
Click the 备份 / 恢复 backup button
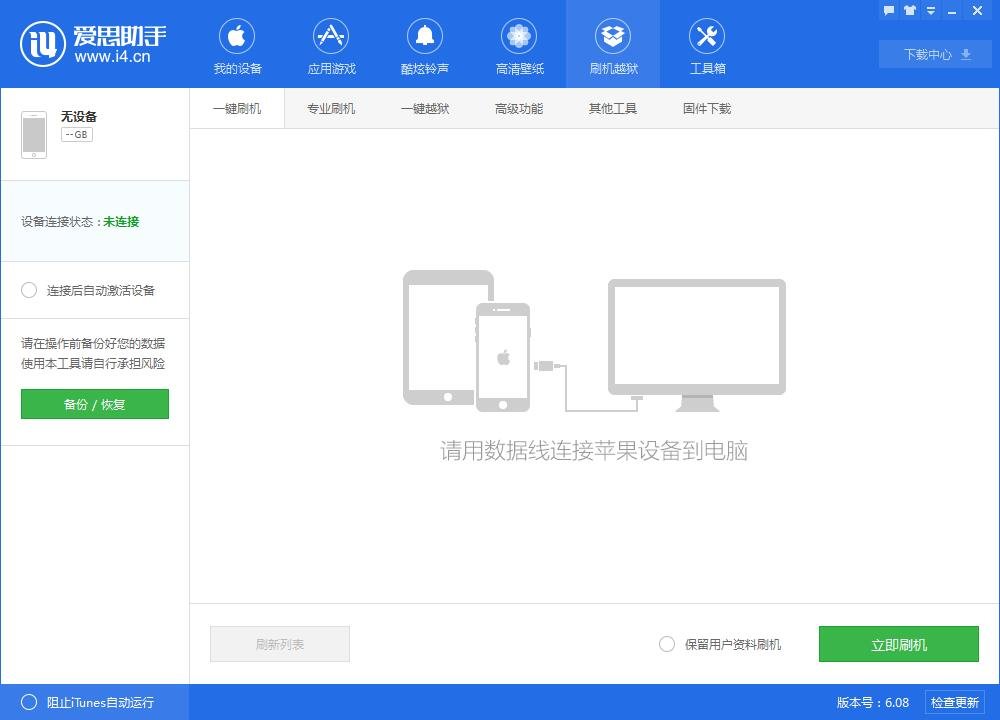[x=94, y=404]
